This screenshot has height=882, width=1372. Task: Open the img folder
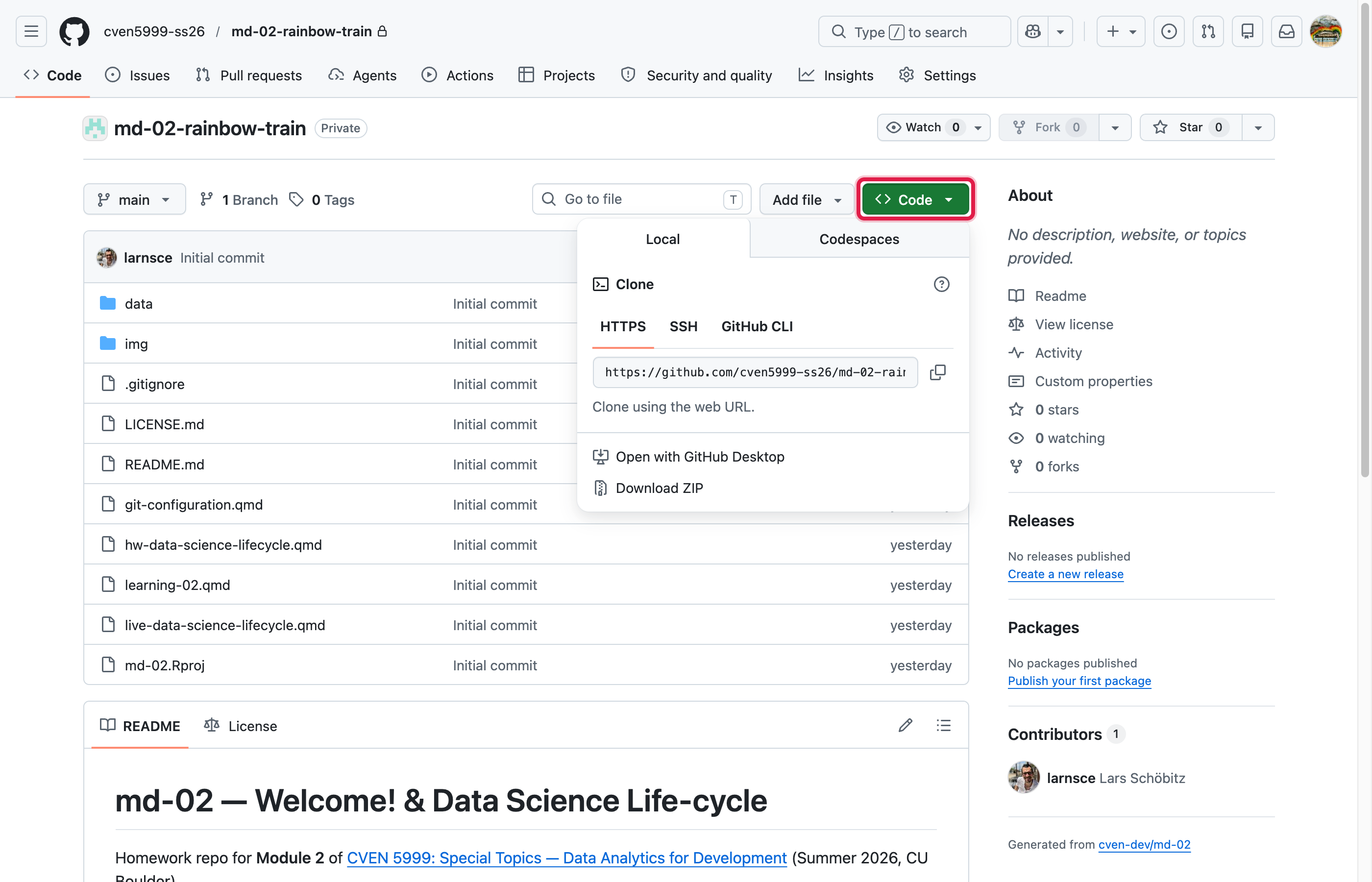pos(136,343)
